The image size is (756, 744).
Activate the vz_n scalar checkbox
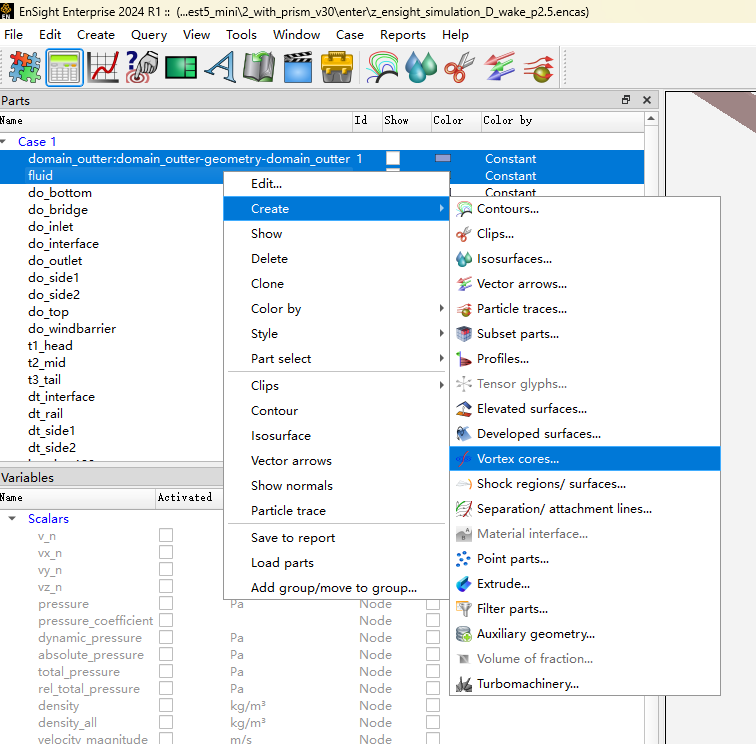[x=166, y=587]
